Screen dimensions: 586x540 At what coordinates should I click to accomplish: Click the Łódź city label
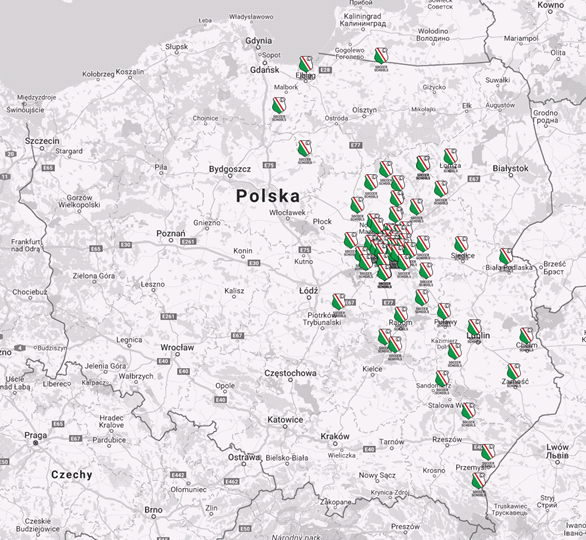[309, 291]
